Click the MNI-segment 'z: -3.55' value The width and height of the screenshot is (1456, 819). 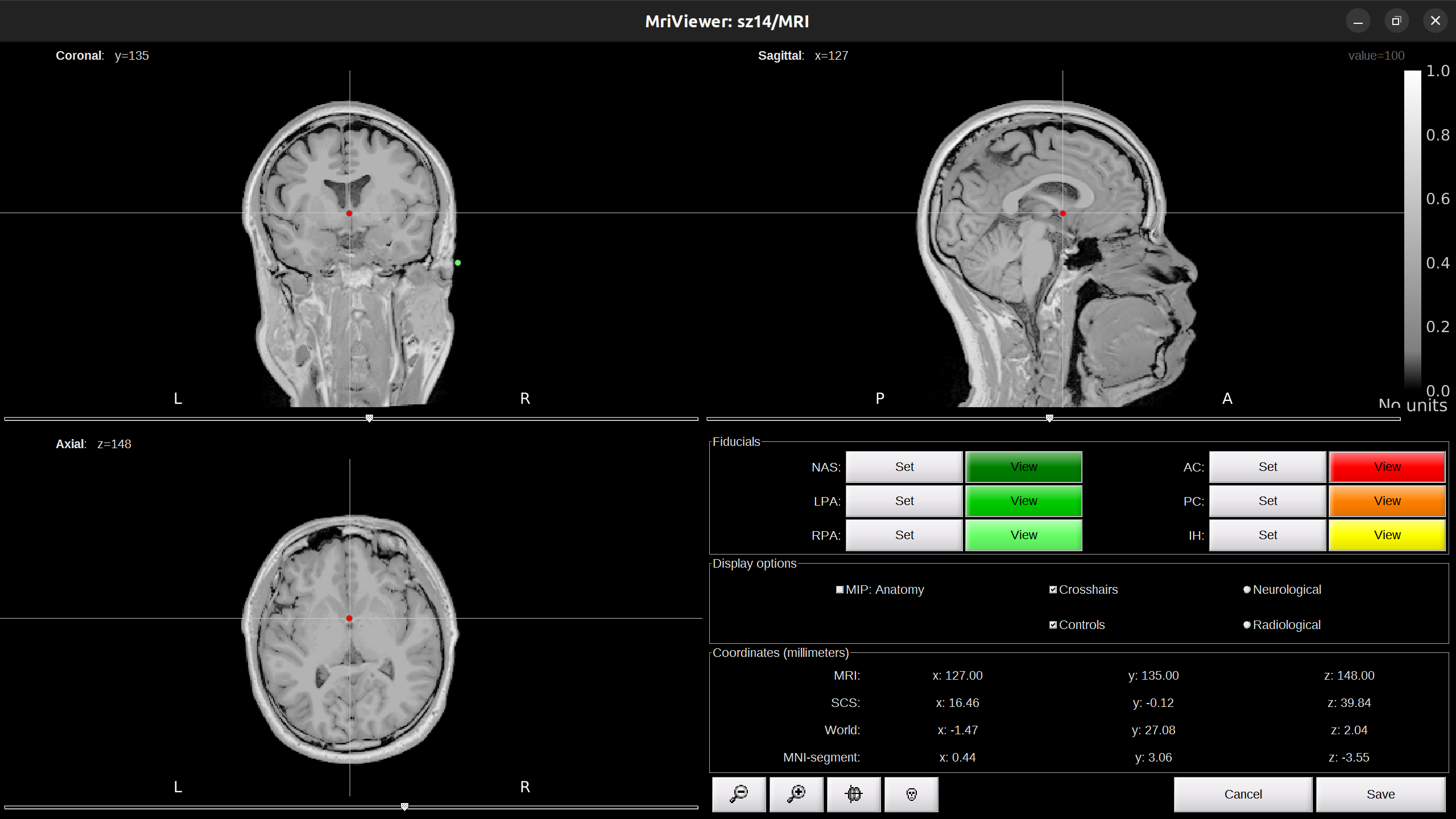point(1349,758)
